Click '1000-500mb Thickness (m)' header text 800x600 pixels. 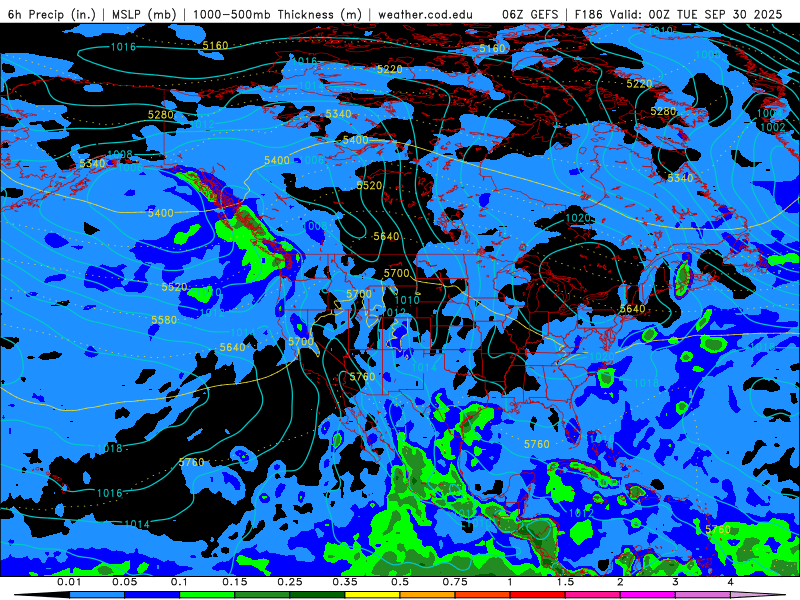(278, 14)
